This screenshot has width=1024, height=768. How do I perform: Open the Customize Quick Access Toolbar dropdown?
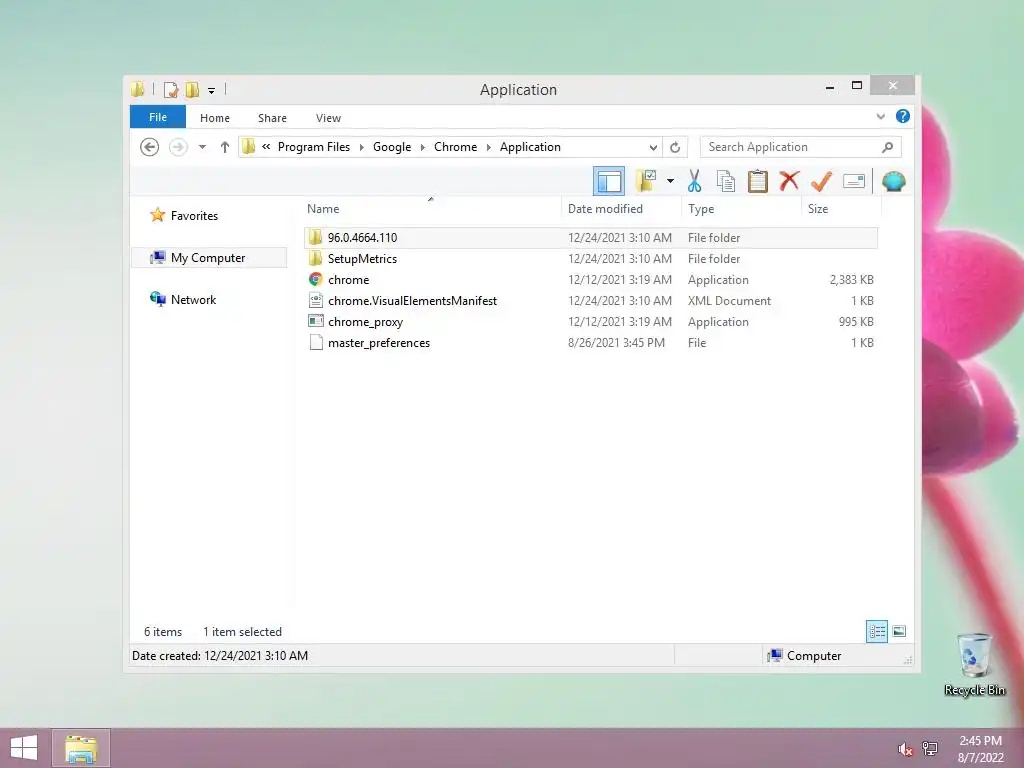point(212,90)
